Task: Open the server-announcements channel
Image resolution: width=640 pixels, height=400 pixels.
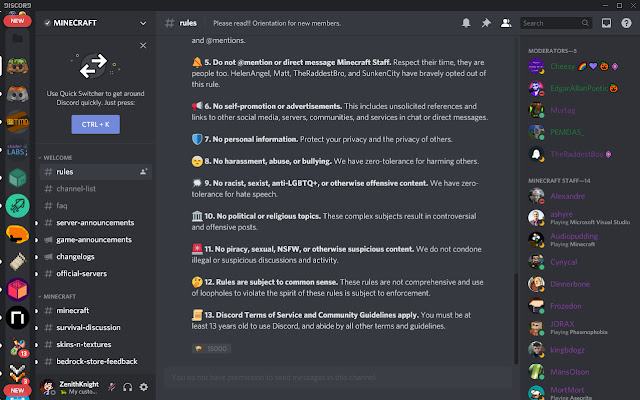Action: [96, 221]
